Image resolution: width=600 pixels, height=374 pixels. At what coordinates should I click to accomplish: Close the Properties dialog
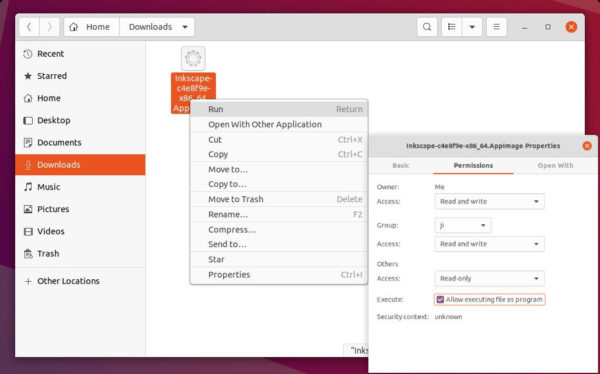[587, 146]
